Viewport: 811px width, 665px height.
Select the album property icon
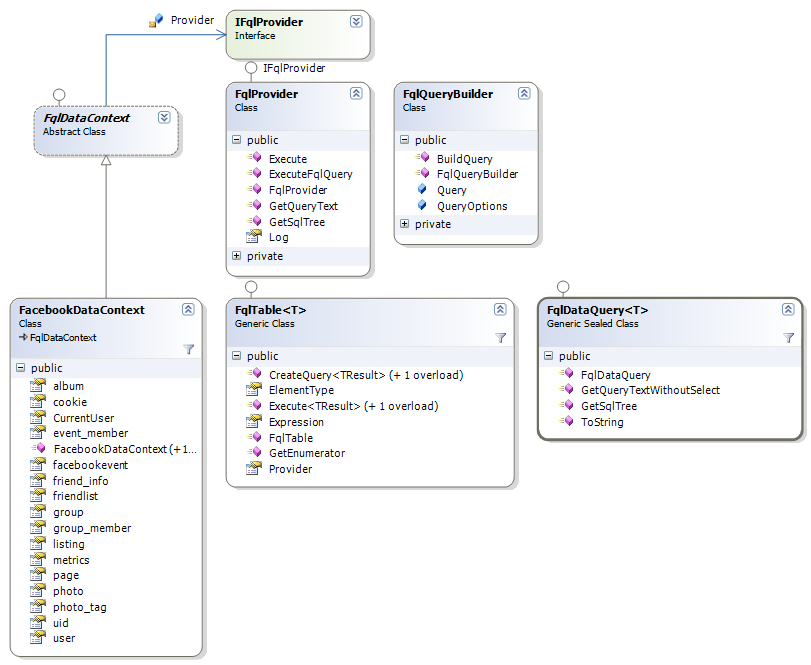coord(38,385)
